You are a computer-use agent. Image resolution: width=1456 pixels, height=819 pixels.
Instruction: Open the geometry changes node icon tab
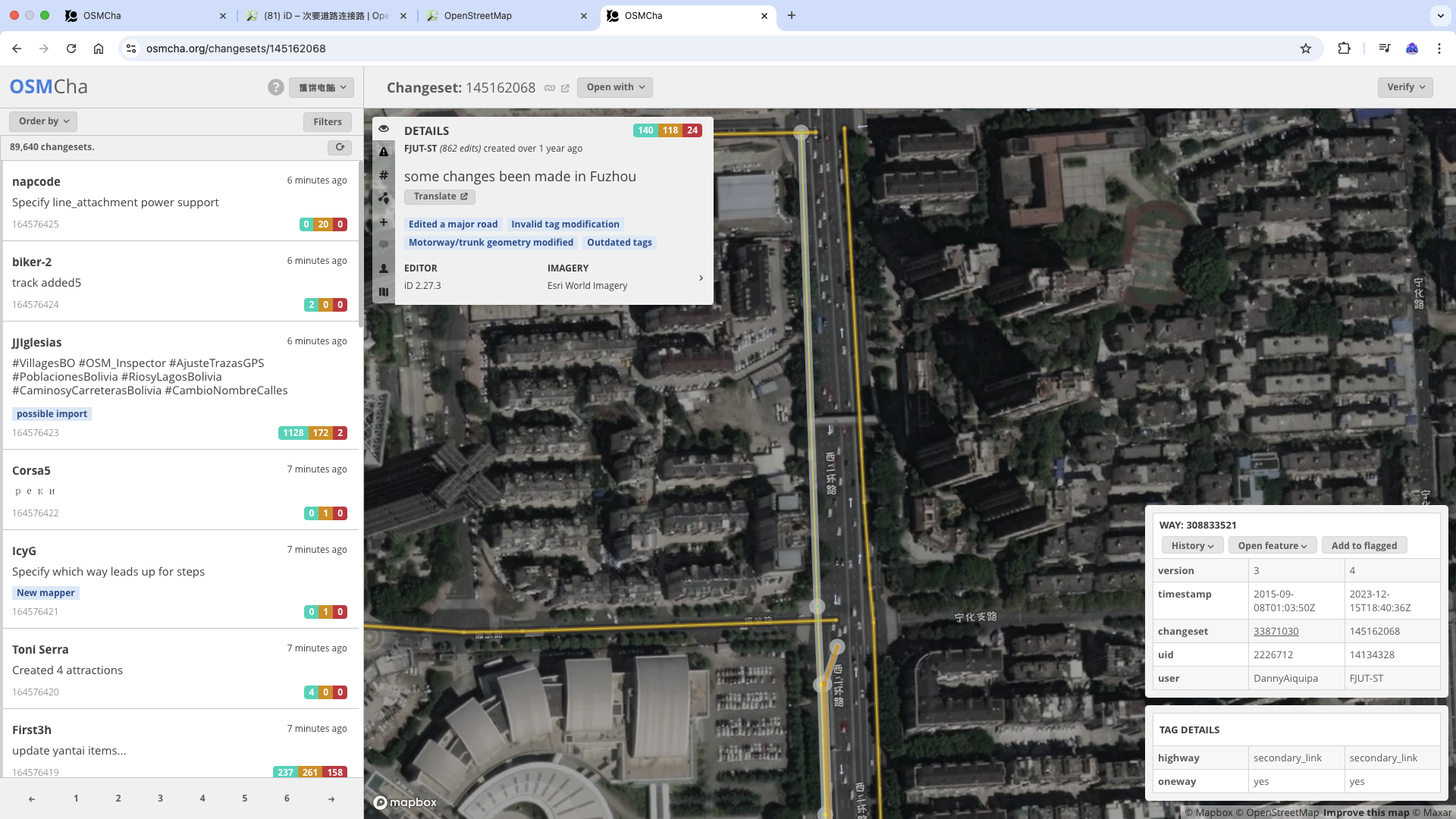pos(384,199)
